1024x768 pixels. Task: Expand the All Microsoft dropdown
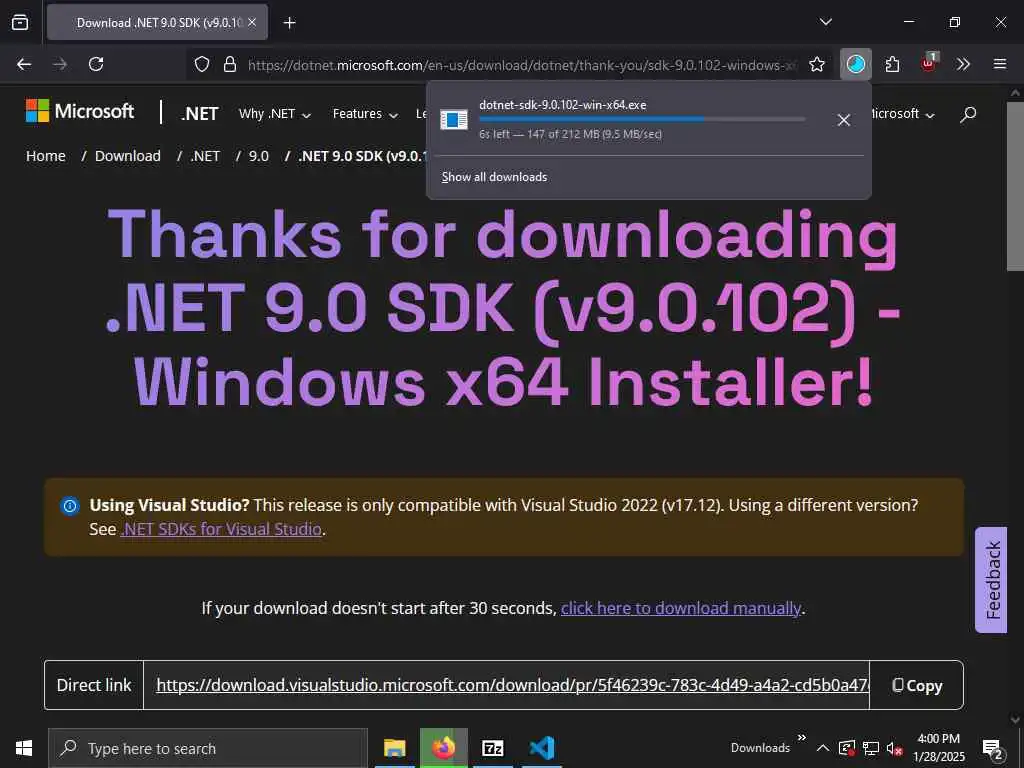click(x=904, y=114)
